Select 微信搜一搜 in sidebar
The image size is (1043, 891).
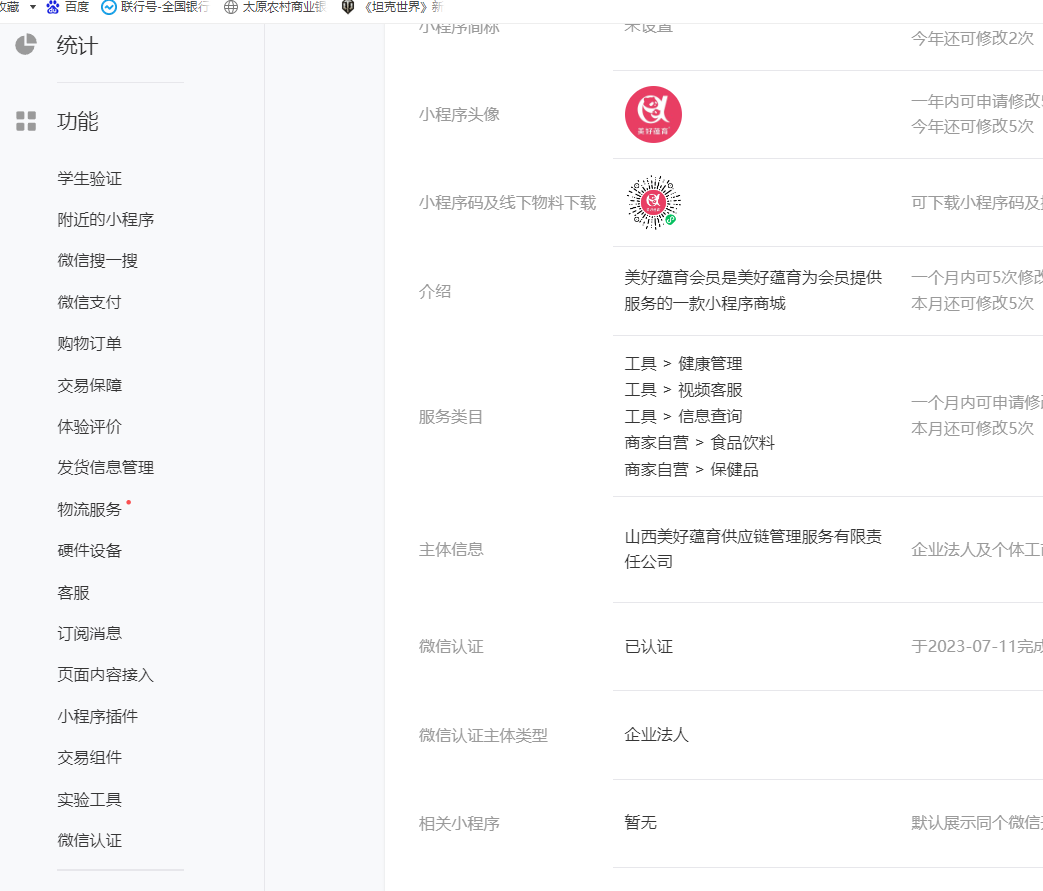click(98, 261)
